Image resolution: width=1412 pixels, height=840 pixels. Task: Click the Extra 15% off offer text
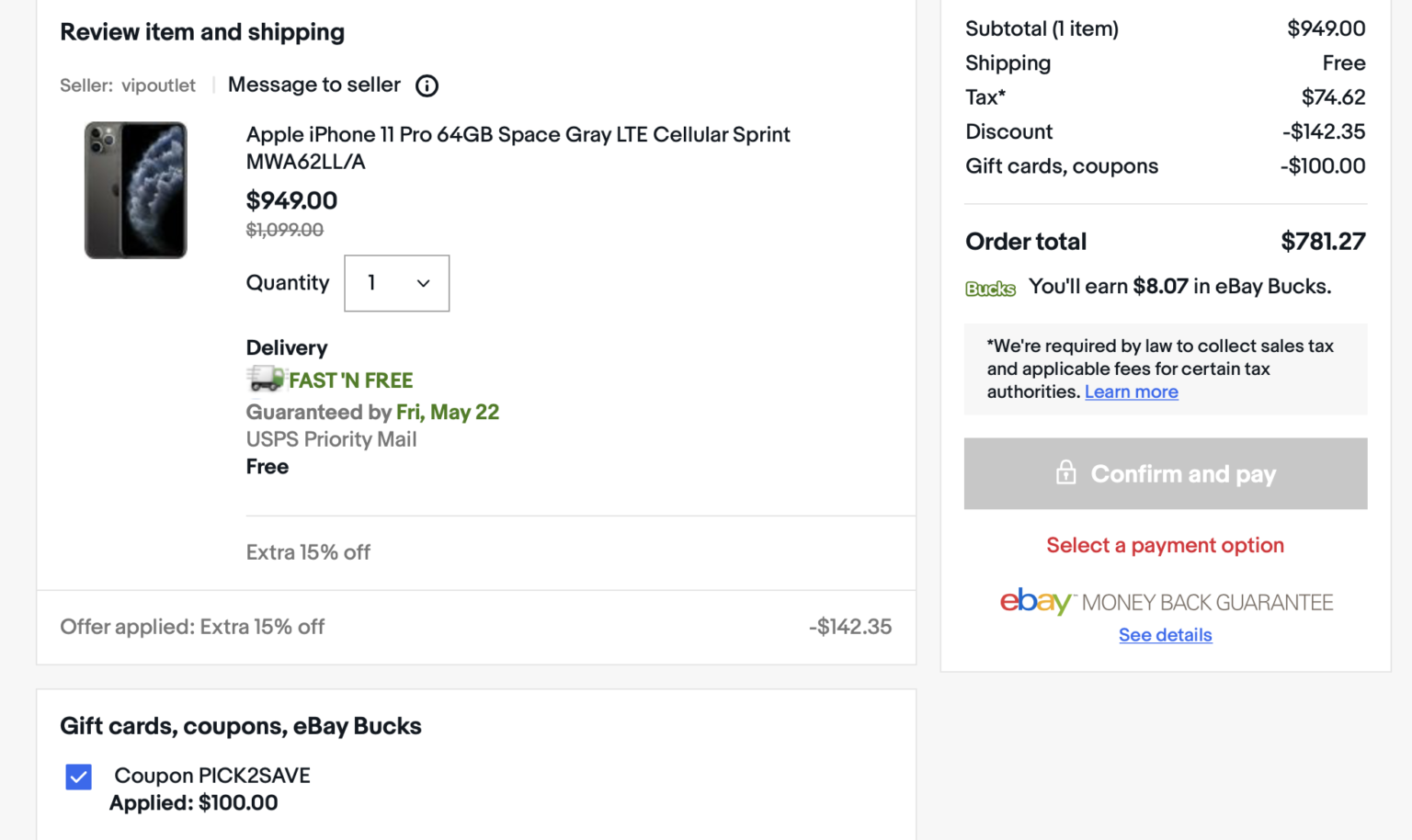(307, 552)
